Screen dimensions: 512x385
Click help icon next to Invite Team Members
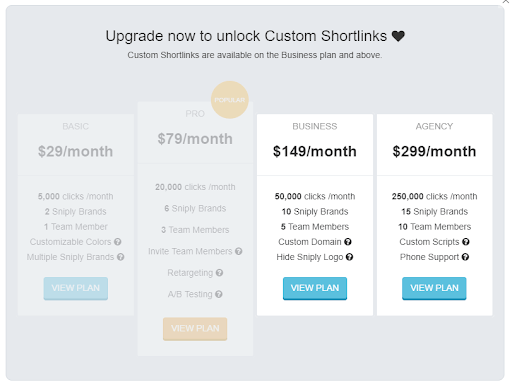click(238, 251)
